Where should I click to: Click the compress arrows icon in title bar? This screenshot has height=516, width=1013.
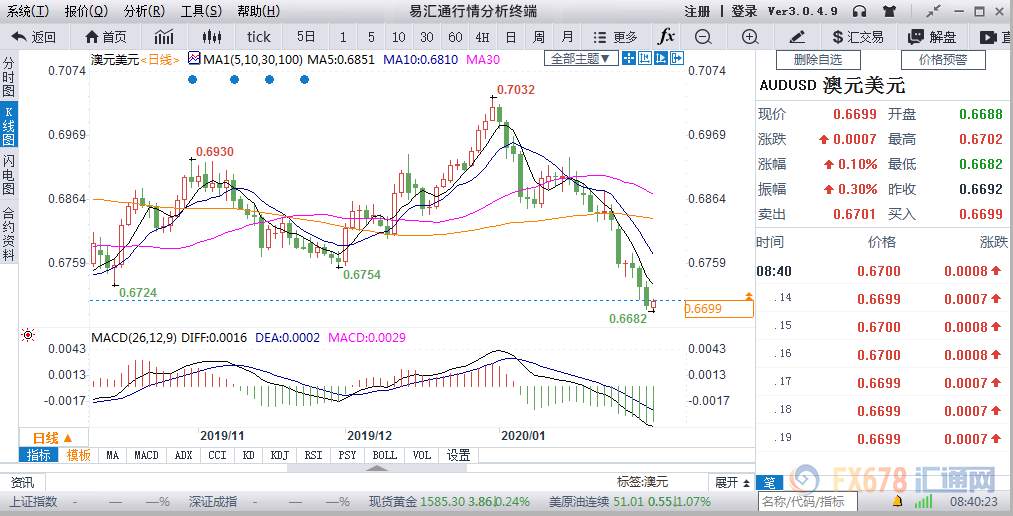point(934,11)
